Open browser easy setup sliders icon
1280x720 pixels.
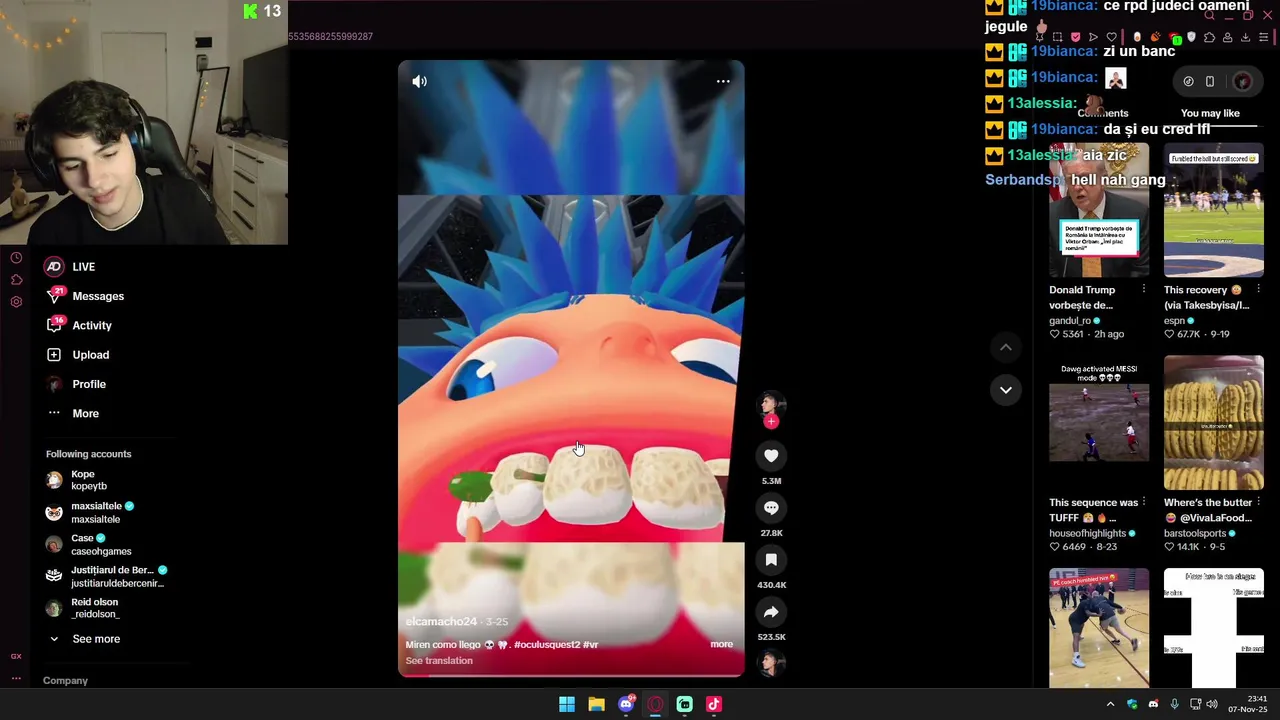click(x=1264, y=37)
